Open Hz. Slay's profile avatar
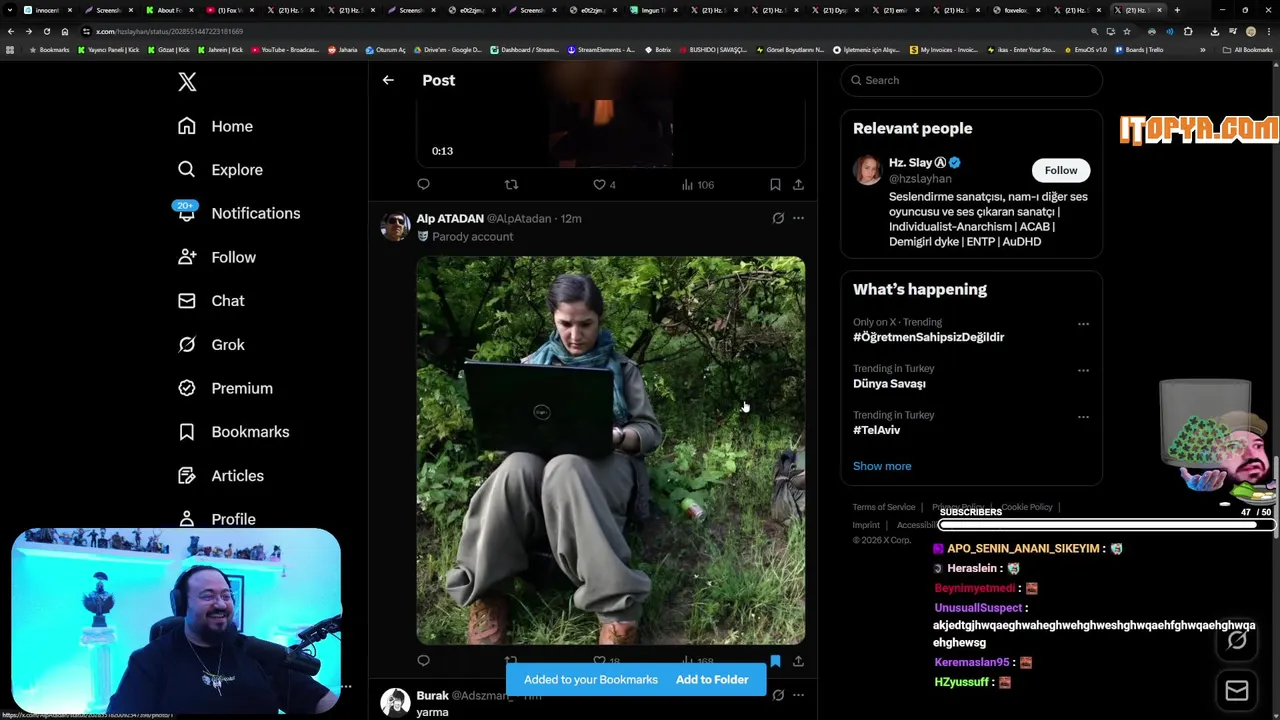Viewport: 1280px width, 720px height. [867, 170]
